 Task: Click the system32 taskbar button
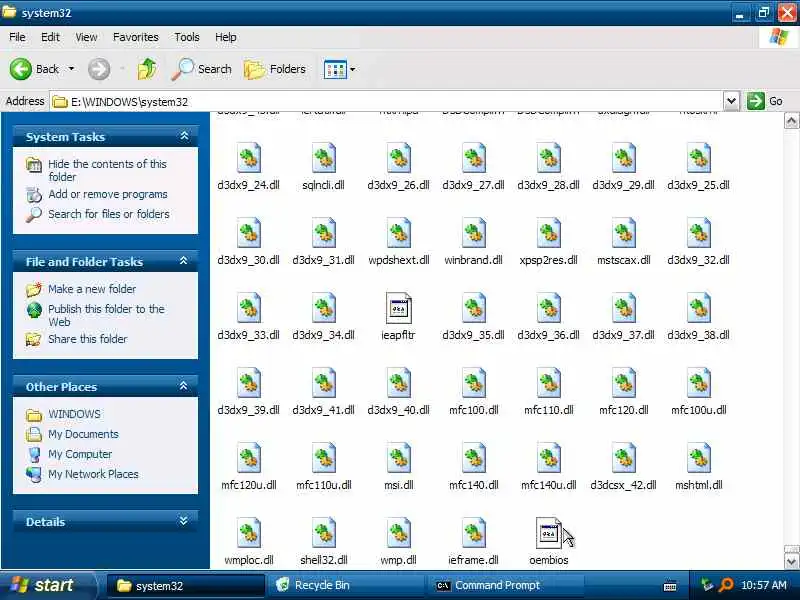pos(186,585)
